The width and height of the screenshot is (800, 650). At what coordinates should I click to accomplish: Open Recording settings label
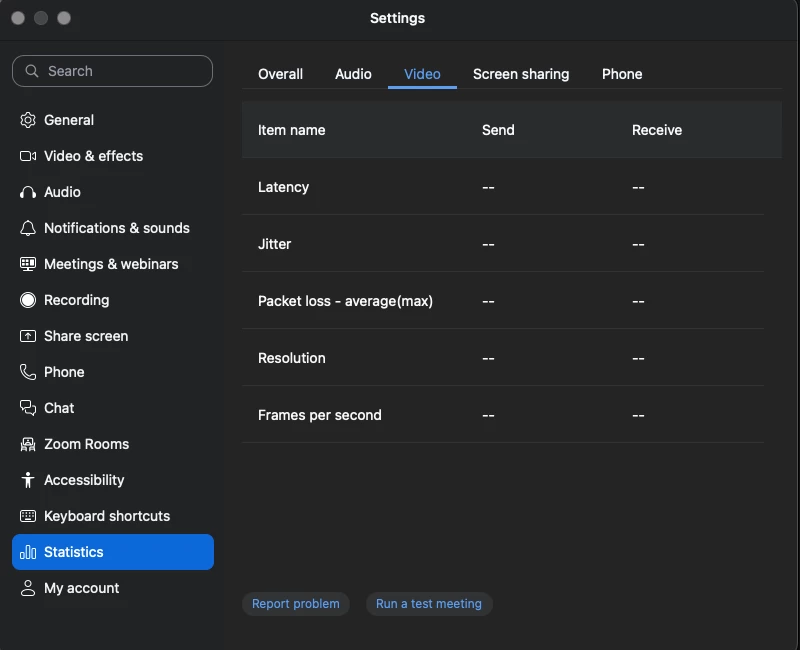[77, 300]
